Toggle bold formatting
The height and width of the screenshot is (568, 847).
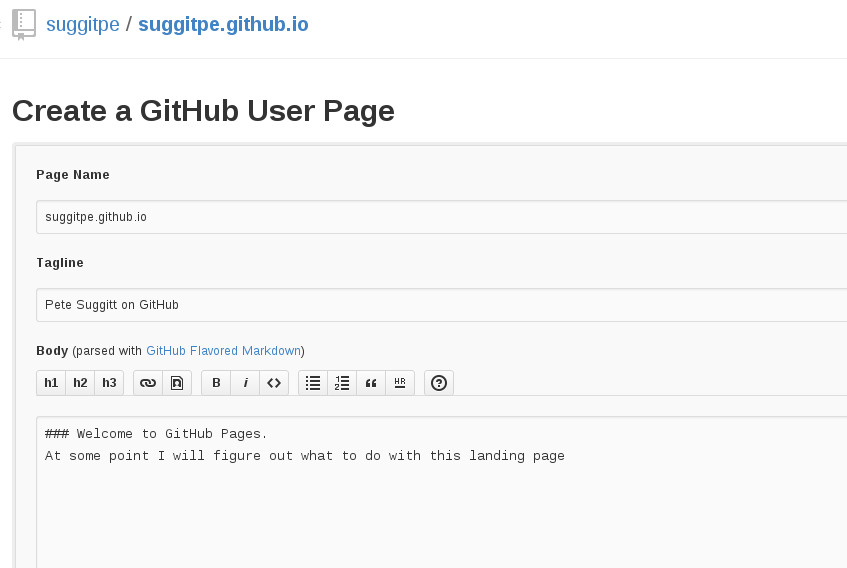point(216,383)
